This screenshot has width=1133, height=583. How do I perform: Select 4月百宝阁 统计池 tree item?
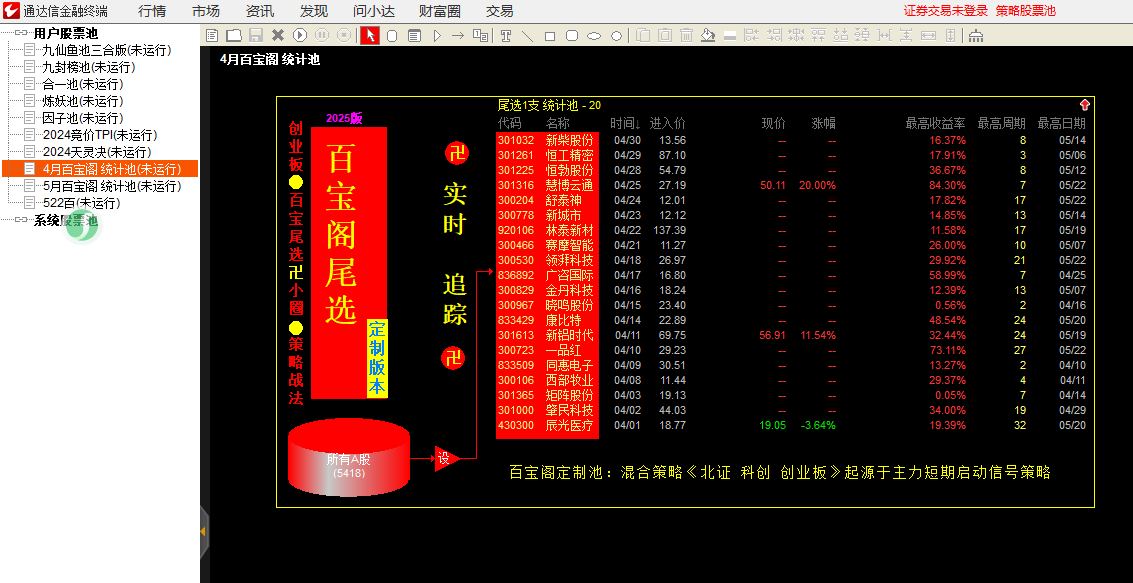click(111, 169)
